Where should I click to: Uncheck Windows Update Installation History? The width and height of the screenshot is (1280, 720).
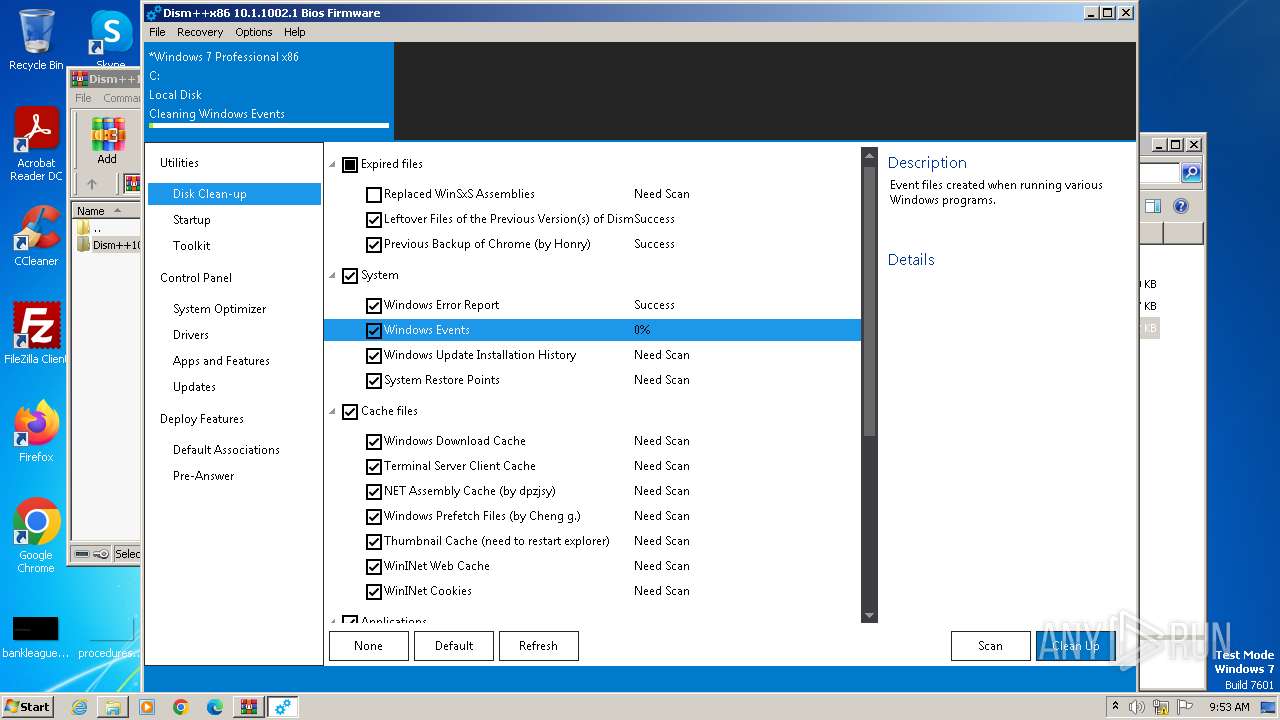[x=374, y=356]
